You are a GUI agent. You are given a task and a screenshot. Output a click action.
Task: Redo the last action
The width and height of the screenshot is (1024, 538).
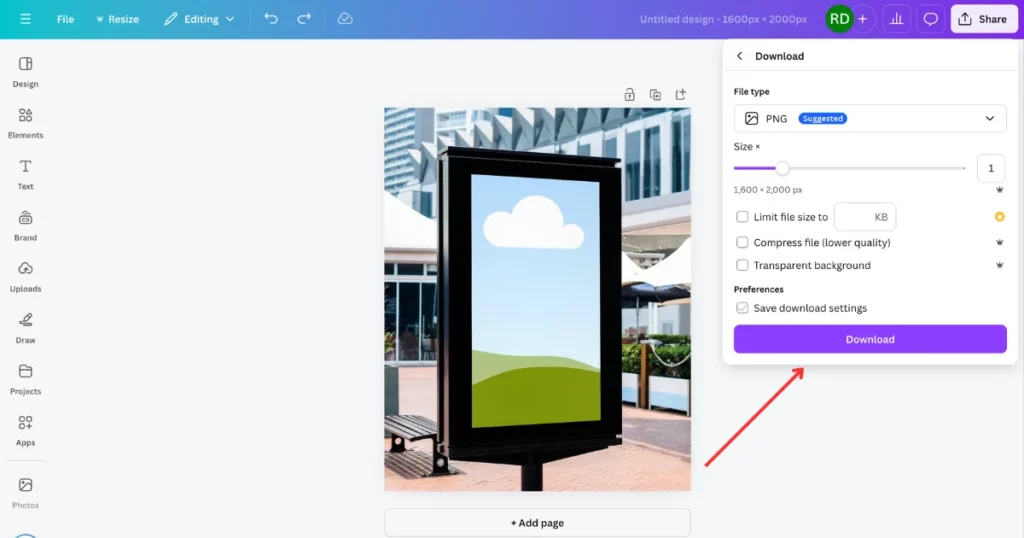(304, 19)
